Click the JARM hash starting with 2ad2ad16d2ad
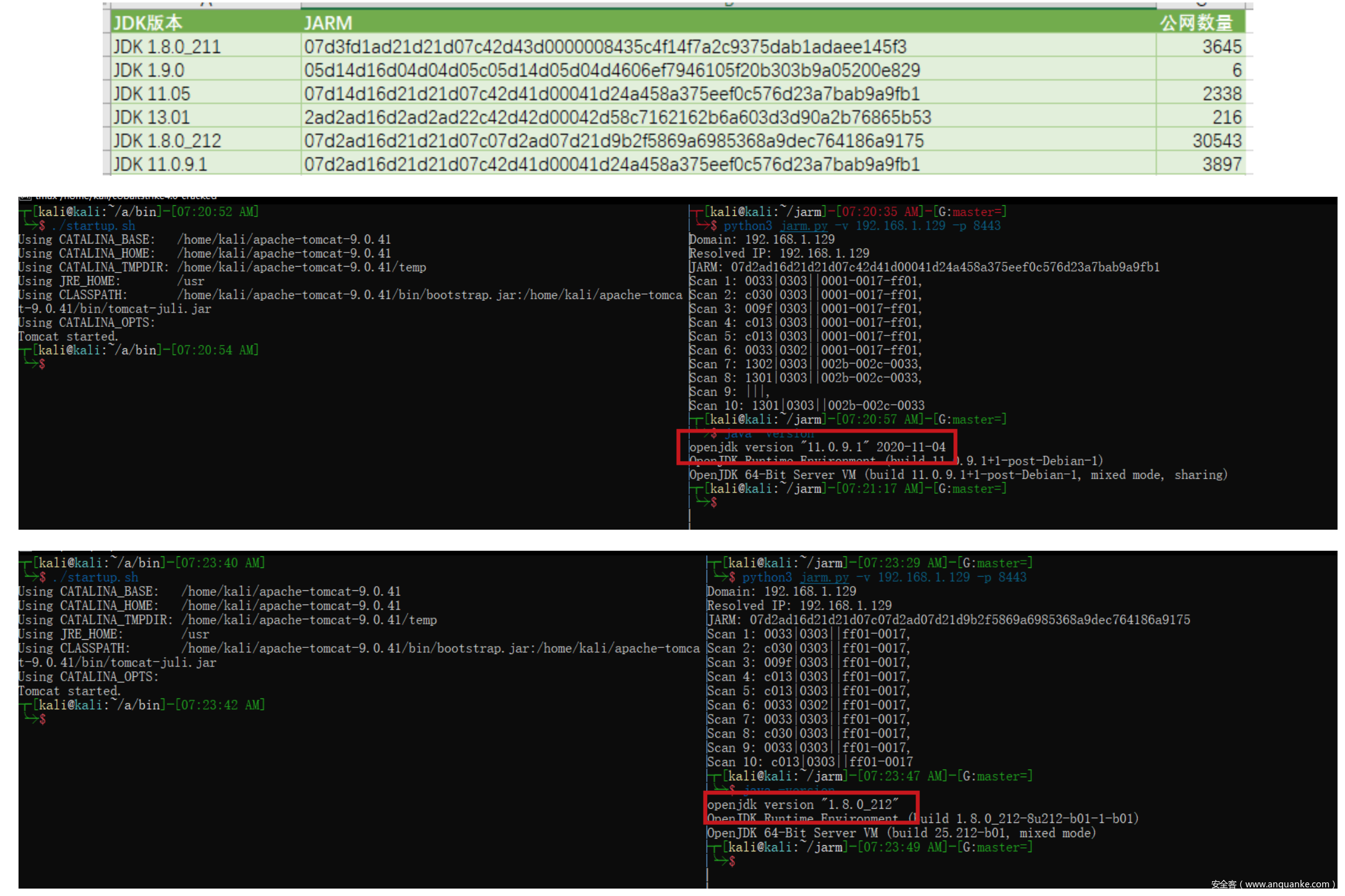Image resolution: width=1345 pixels, height=896 pixels. pos(617,117)
